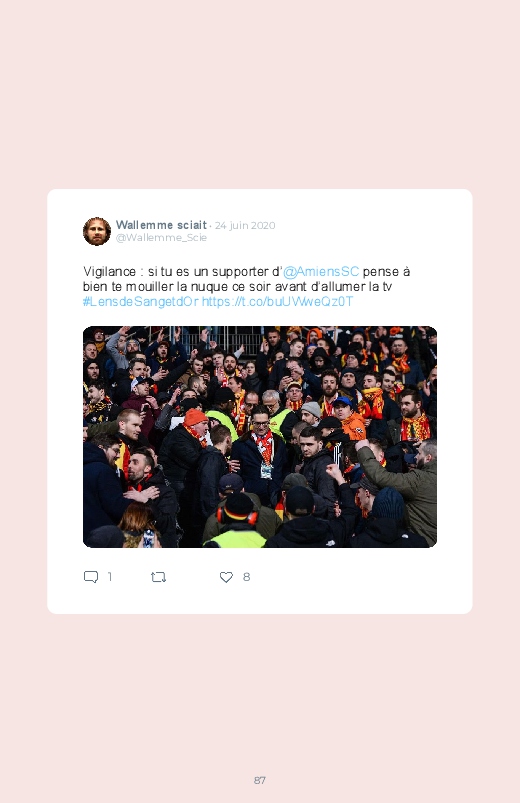Click the retweet arrows icon
Viewport: 520px width, 803px height.
coord(158,577)
